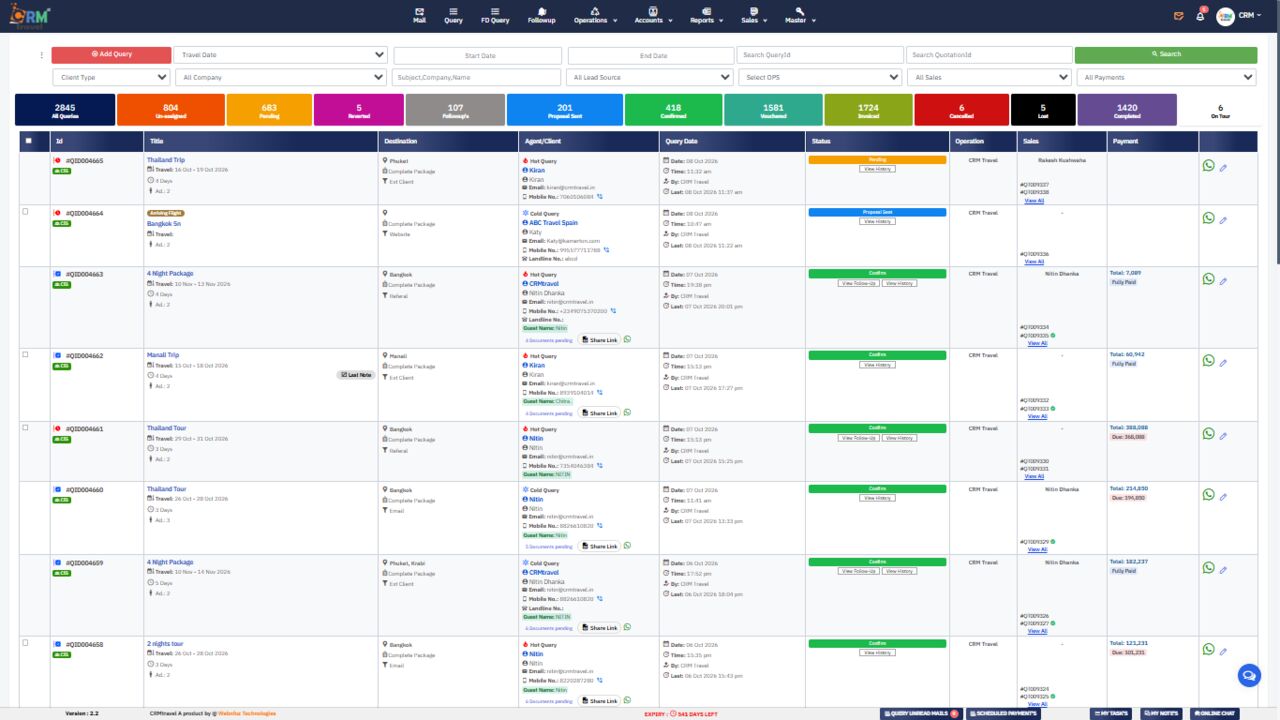Expand the All Company dropdown
1280x720 pixels.
tap(280, 77)
